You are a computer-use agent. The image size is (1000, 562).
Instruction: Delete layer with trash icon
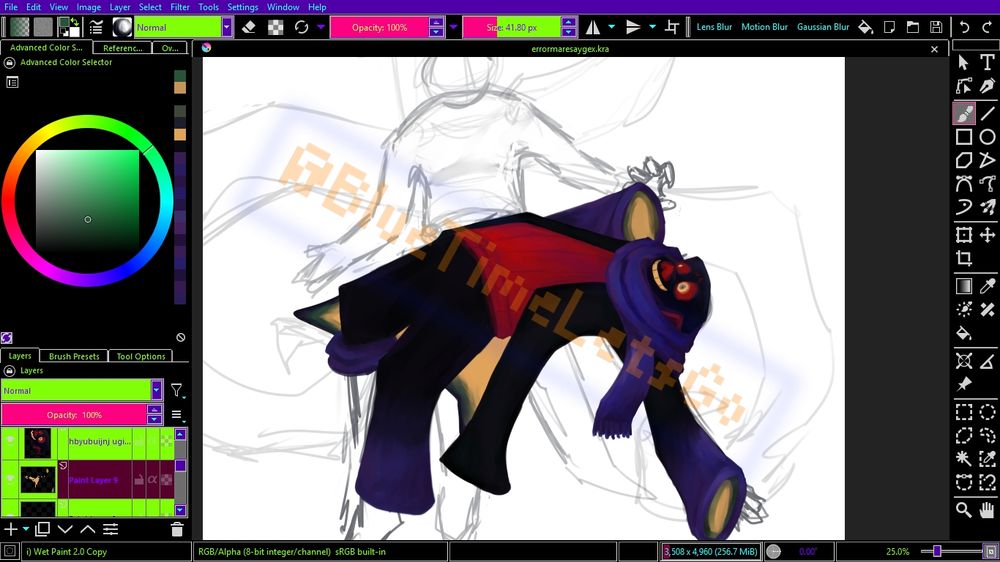coord(177,529)
